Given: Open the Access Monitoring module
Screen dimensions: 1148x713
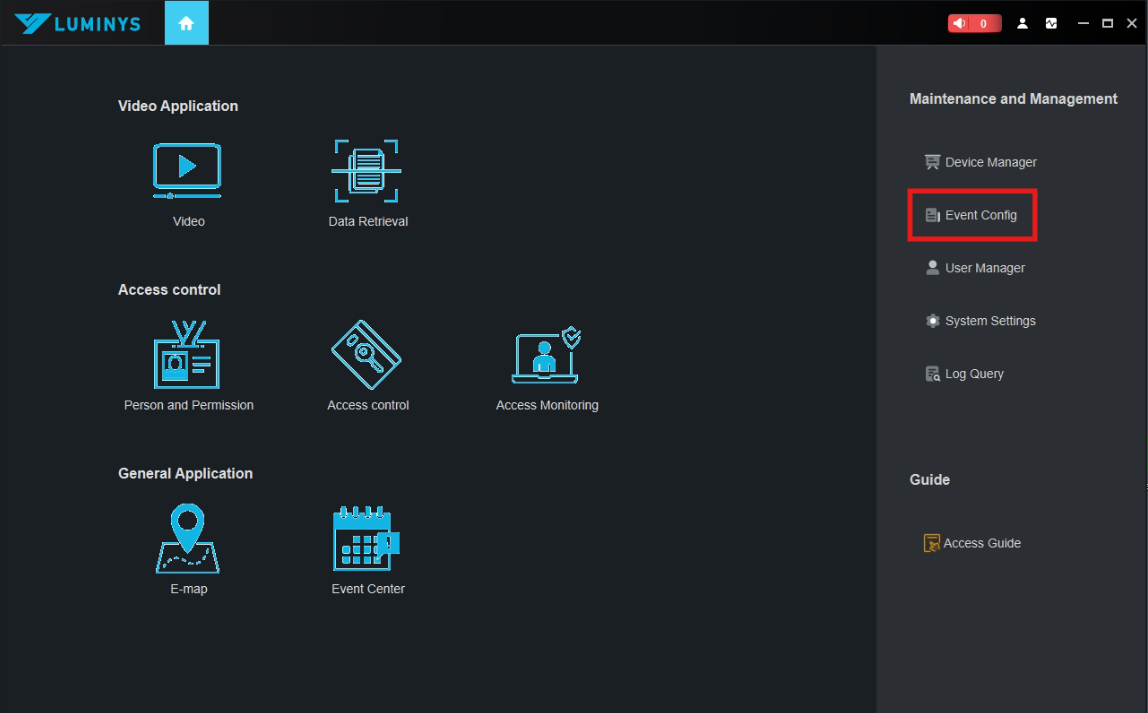Looking at the screenshot, I should click(546, 355).
